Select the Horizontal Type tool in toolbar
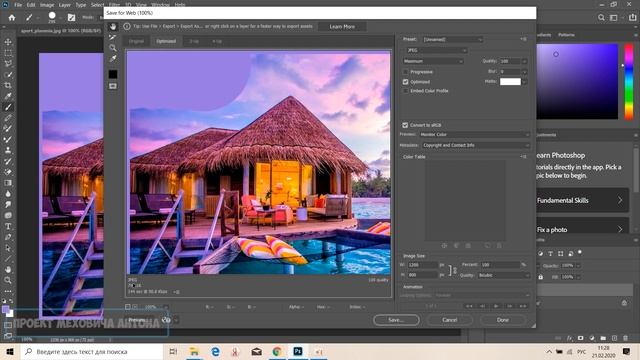Viewport: 640px width, 360px height. 8,226
